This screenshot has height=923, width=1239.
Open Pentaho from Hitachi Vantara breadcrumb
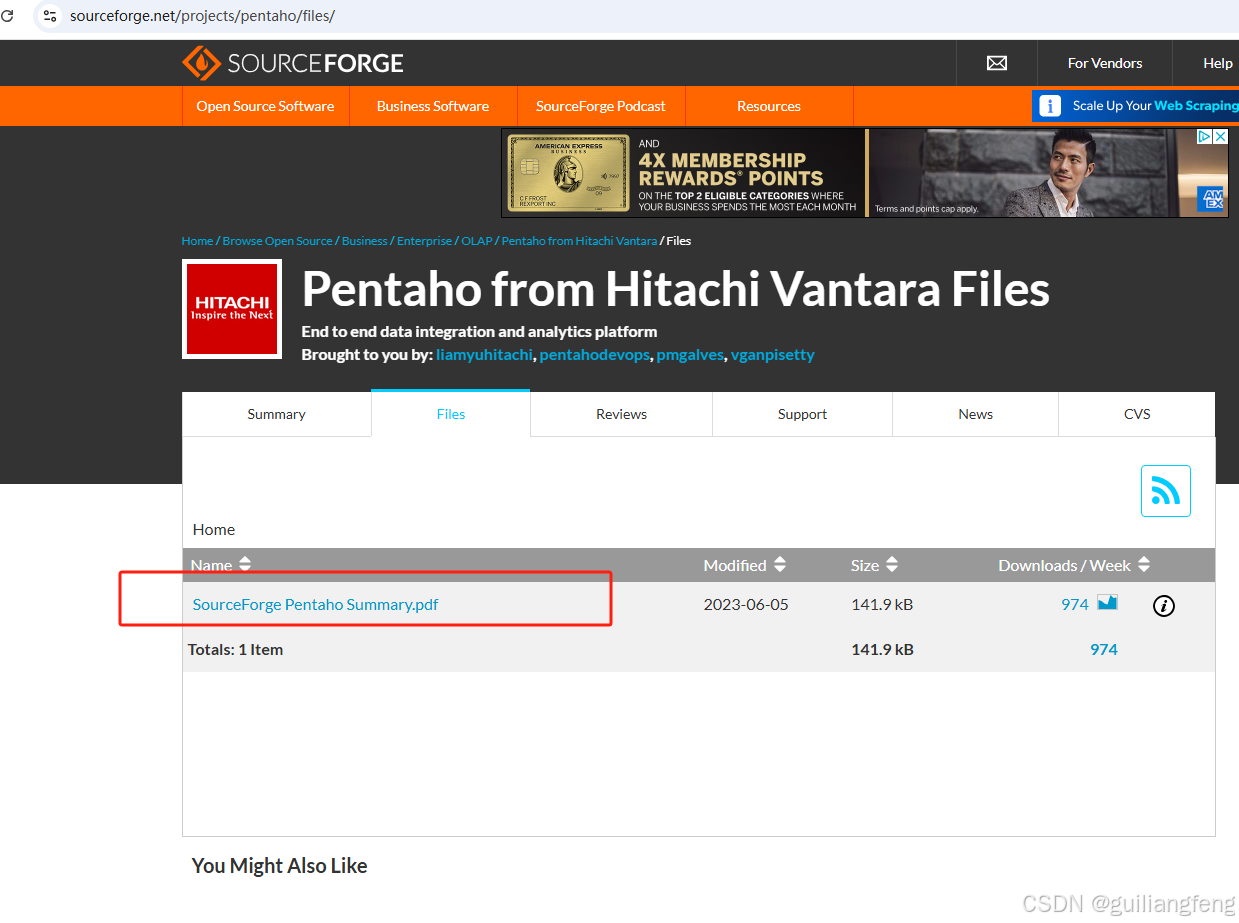click(580, 241)
